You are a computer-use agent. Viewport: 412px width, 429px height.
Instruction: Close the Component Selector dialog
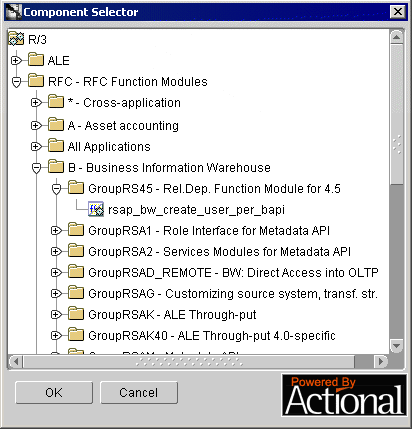(x=398, y=12)
